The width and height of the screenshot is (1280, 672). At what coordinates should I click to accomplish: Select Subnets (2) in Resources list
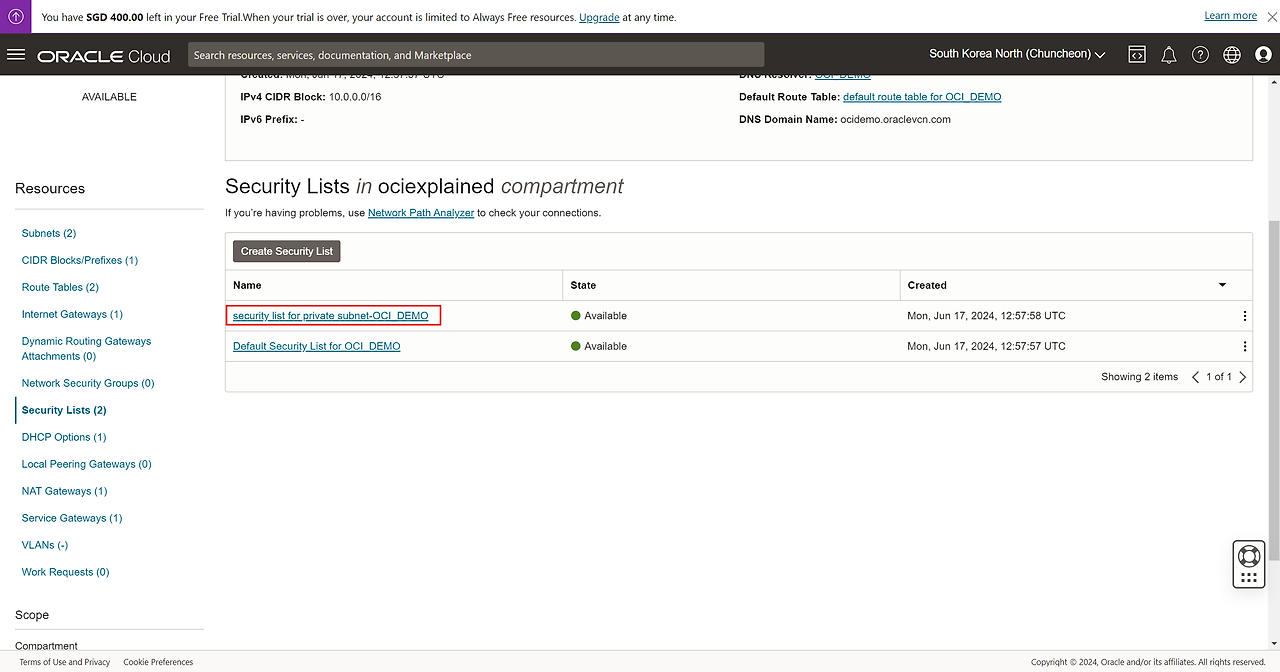pos(49,233)
